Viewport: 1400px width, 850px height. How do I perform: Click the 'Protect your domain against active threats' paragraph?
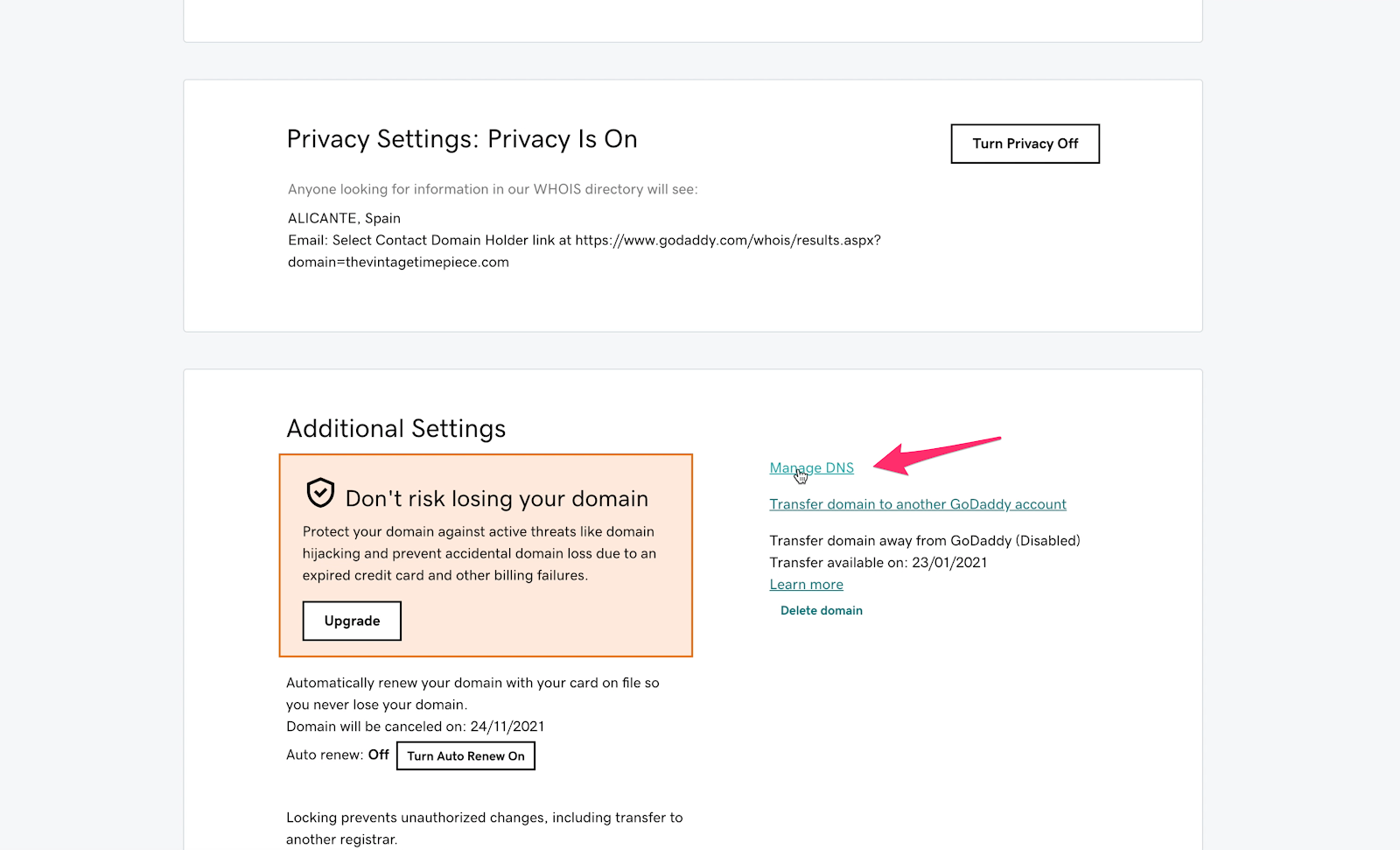pos(479,553)
